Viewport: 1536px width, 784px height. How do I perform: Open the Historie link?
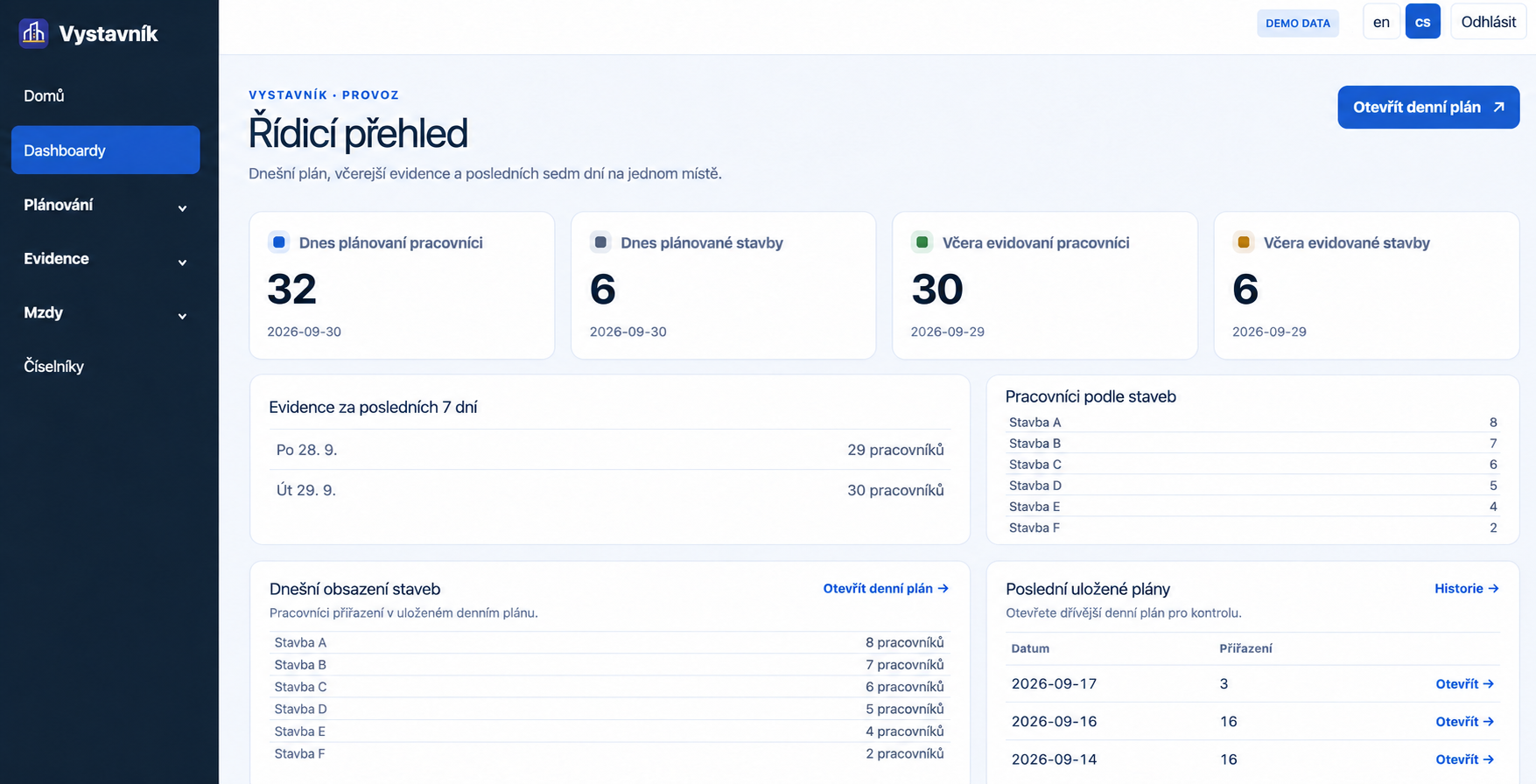point(1467,589)
